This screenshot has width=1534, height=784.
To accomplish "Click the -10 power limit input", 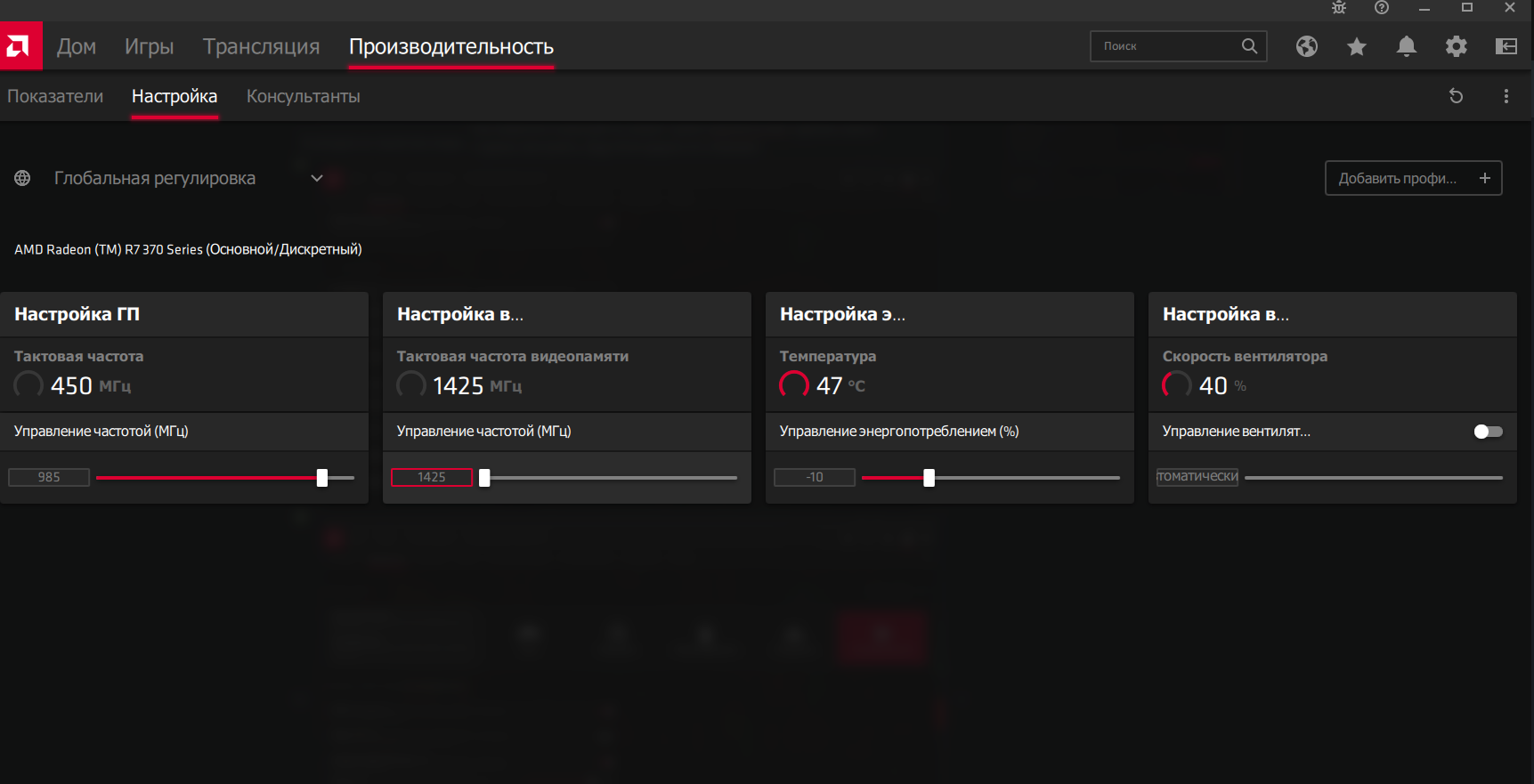I will pos(815,478).
